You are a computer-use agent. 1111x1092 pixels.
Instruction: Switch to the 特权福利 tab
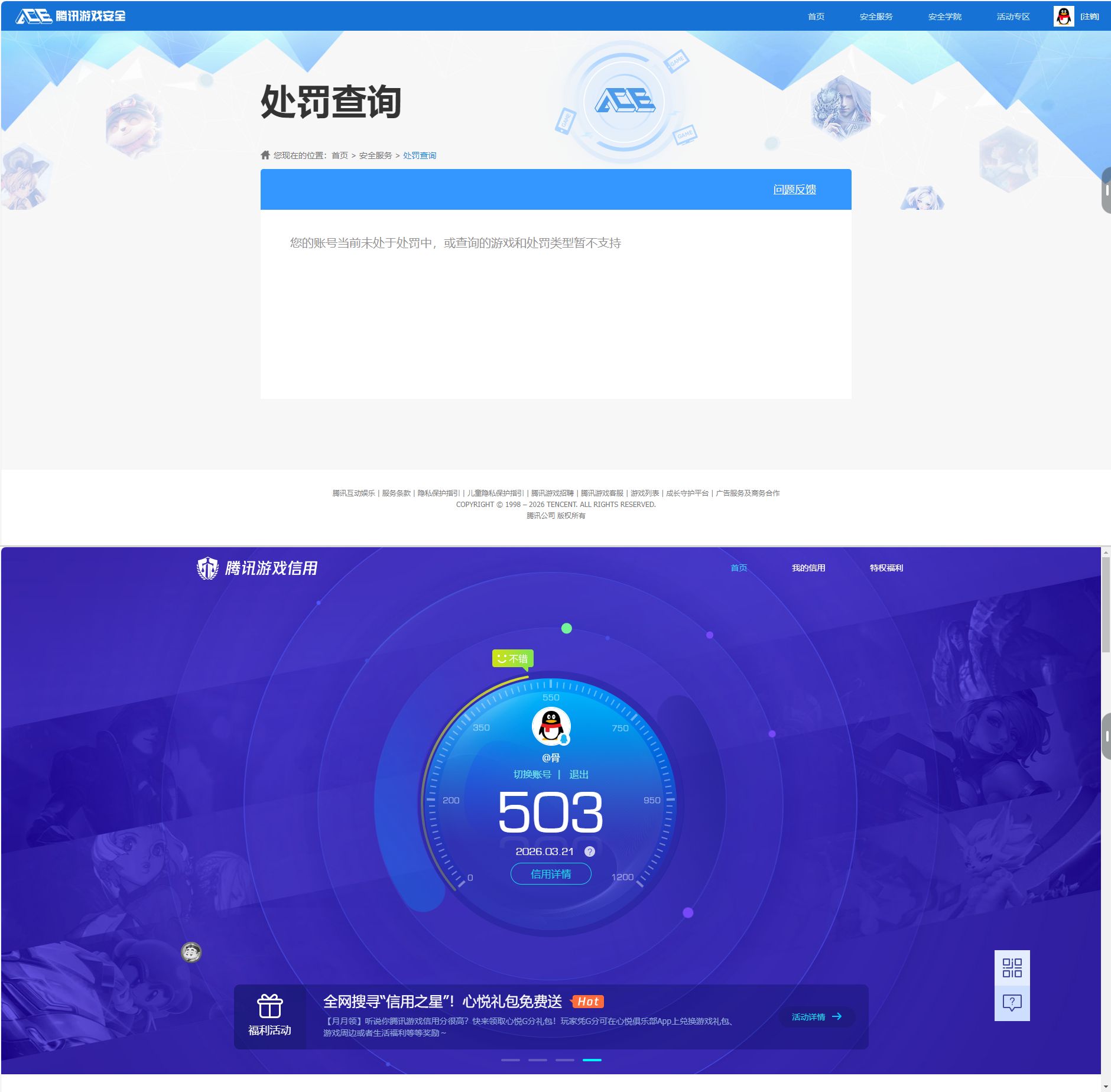tap(887, 567)
